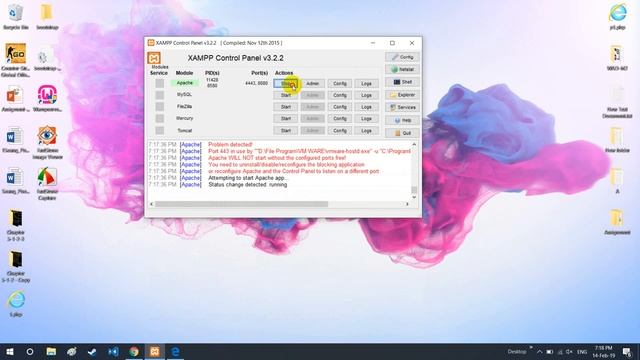Click the XAMPP orange logo icon

(x=154, y=58)
